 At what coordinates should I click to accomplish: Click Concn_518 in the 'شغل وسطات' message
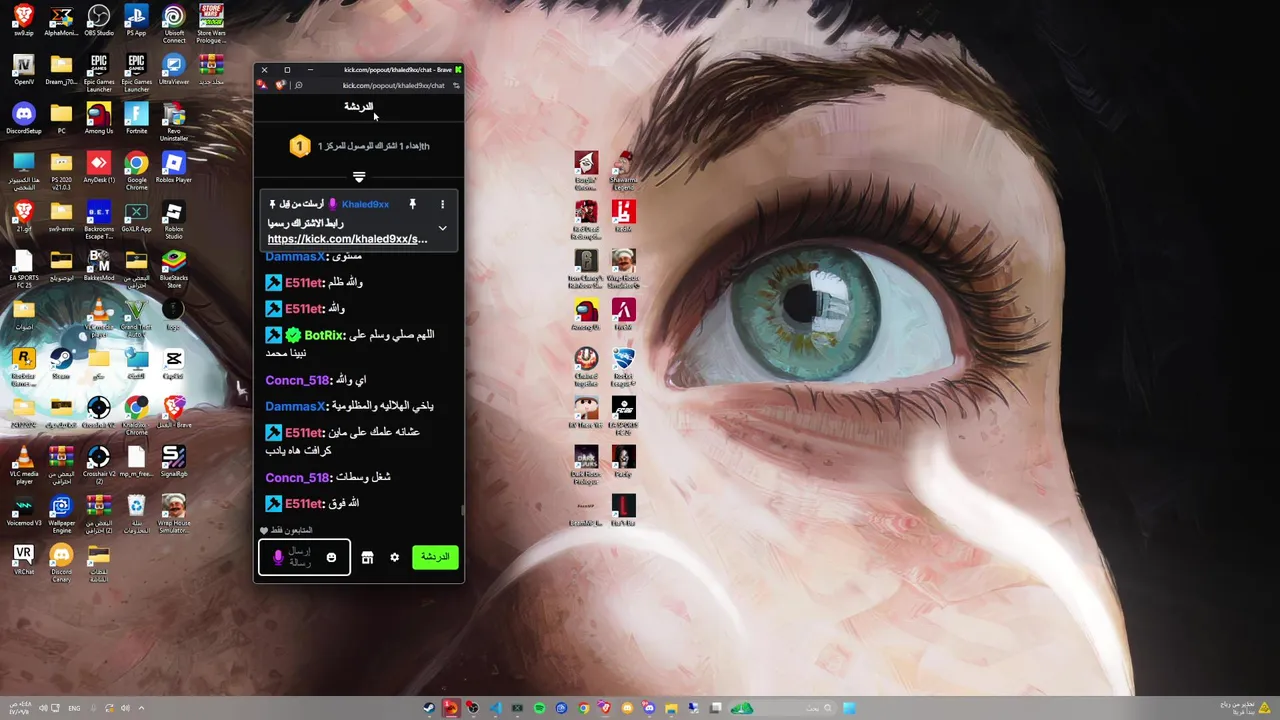pyautogui.click(x=297, y=478)
